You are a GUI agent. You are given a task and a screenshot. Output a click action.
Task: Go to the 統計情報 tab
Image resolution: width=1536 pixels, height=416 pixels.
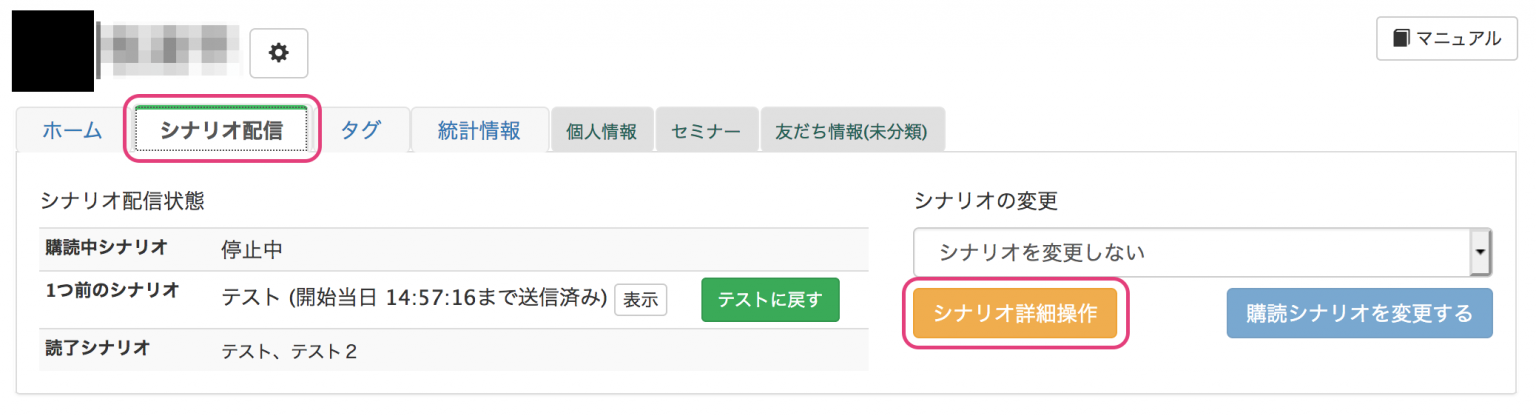tap(479, 130)
